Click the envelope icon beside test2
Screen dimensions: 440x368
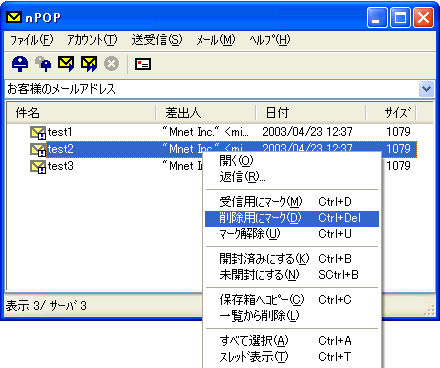(x=38, y=149)
